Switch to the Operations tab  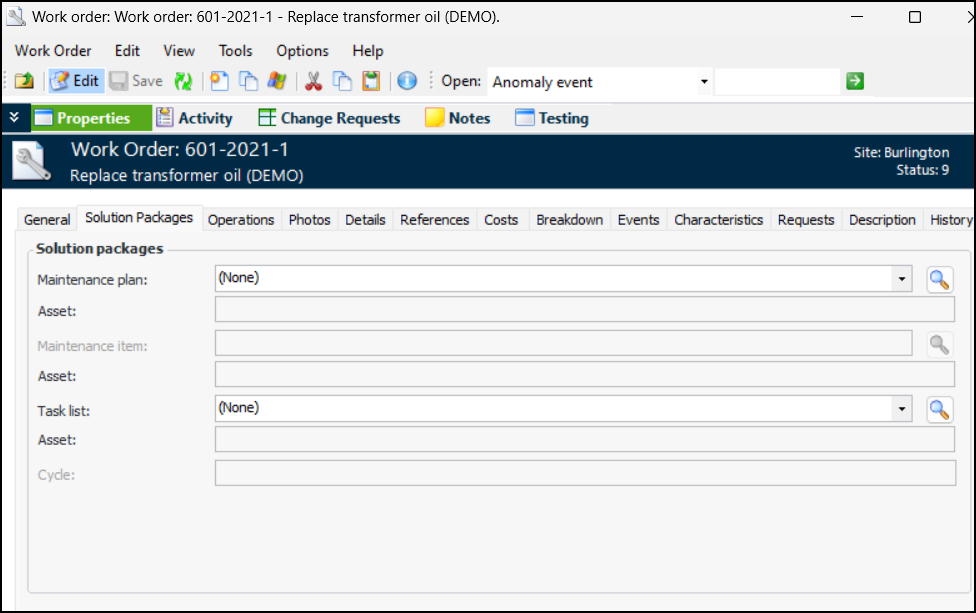[x=241, y=220]
